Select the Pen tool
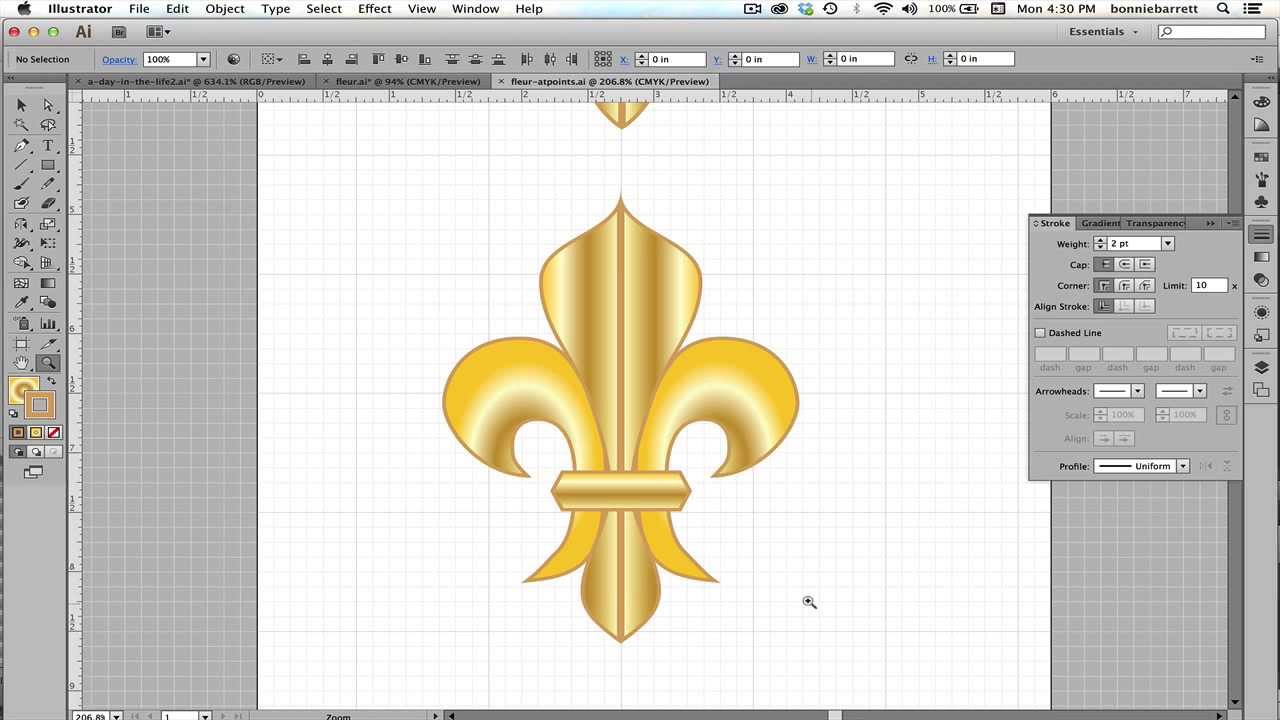The width and height of the screenshot is (1280, 720). pos(21,146)
